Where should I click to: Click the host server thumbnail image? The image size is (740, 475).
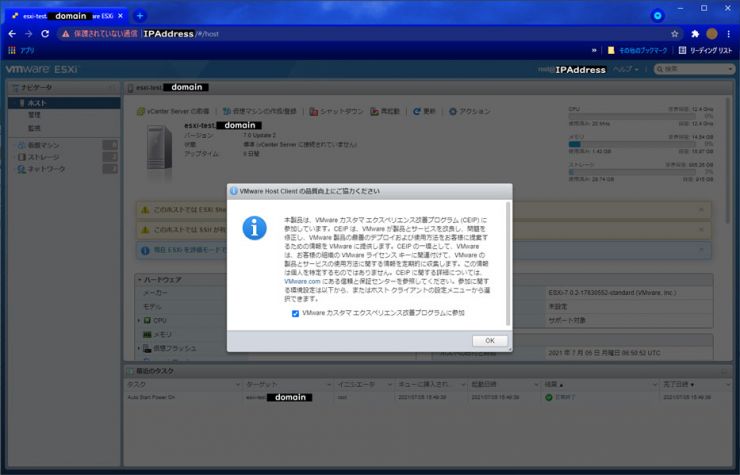(x=159, y=148)
